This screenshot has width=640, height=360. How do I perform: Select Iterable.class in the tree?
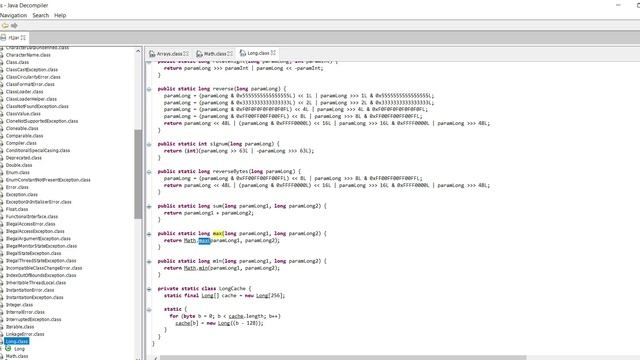click(20, 327)
